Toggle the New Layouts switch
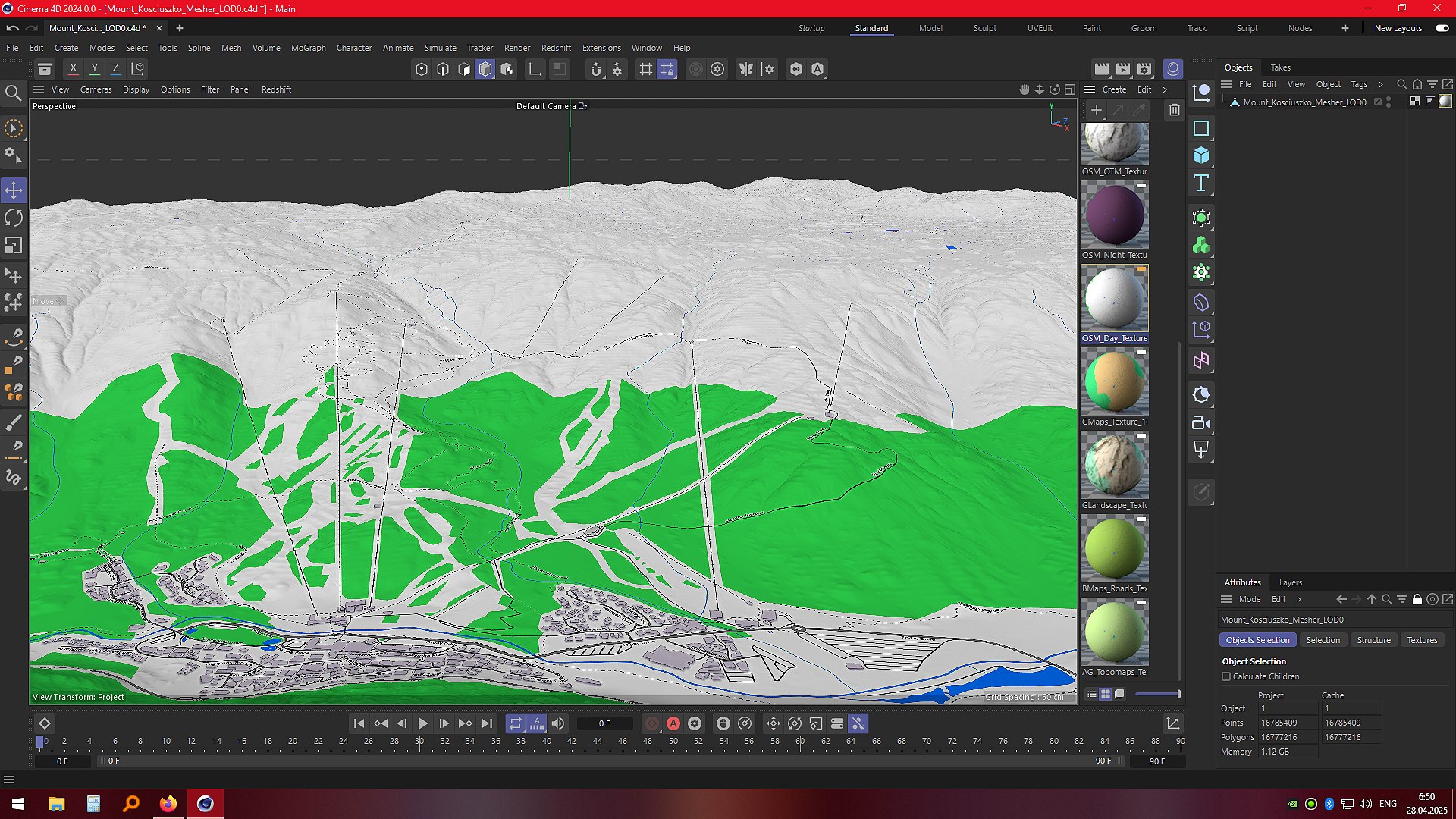1456x819 pixels. pos(1442,28)
